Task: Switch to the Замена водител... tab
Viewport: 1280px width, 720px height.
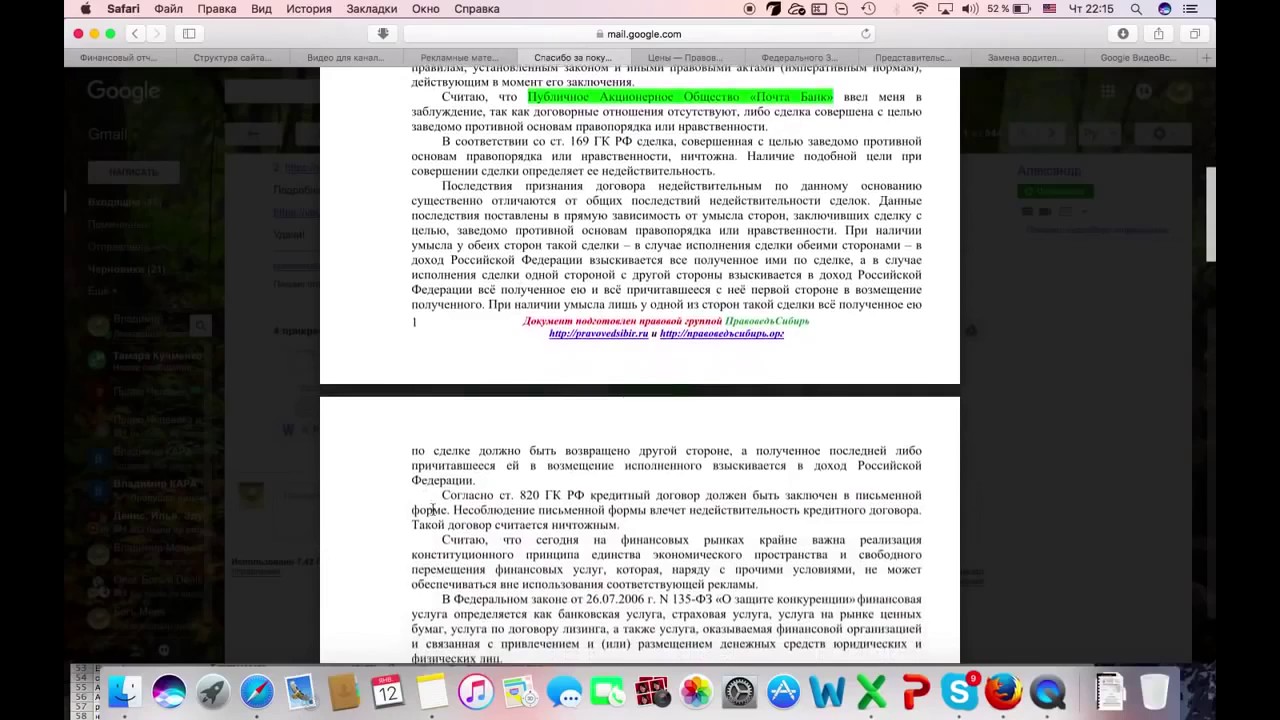Action: [x=1025, y=58]
